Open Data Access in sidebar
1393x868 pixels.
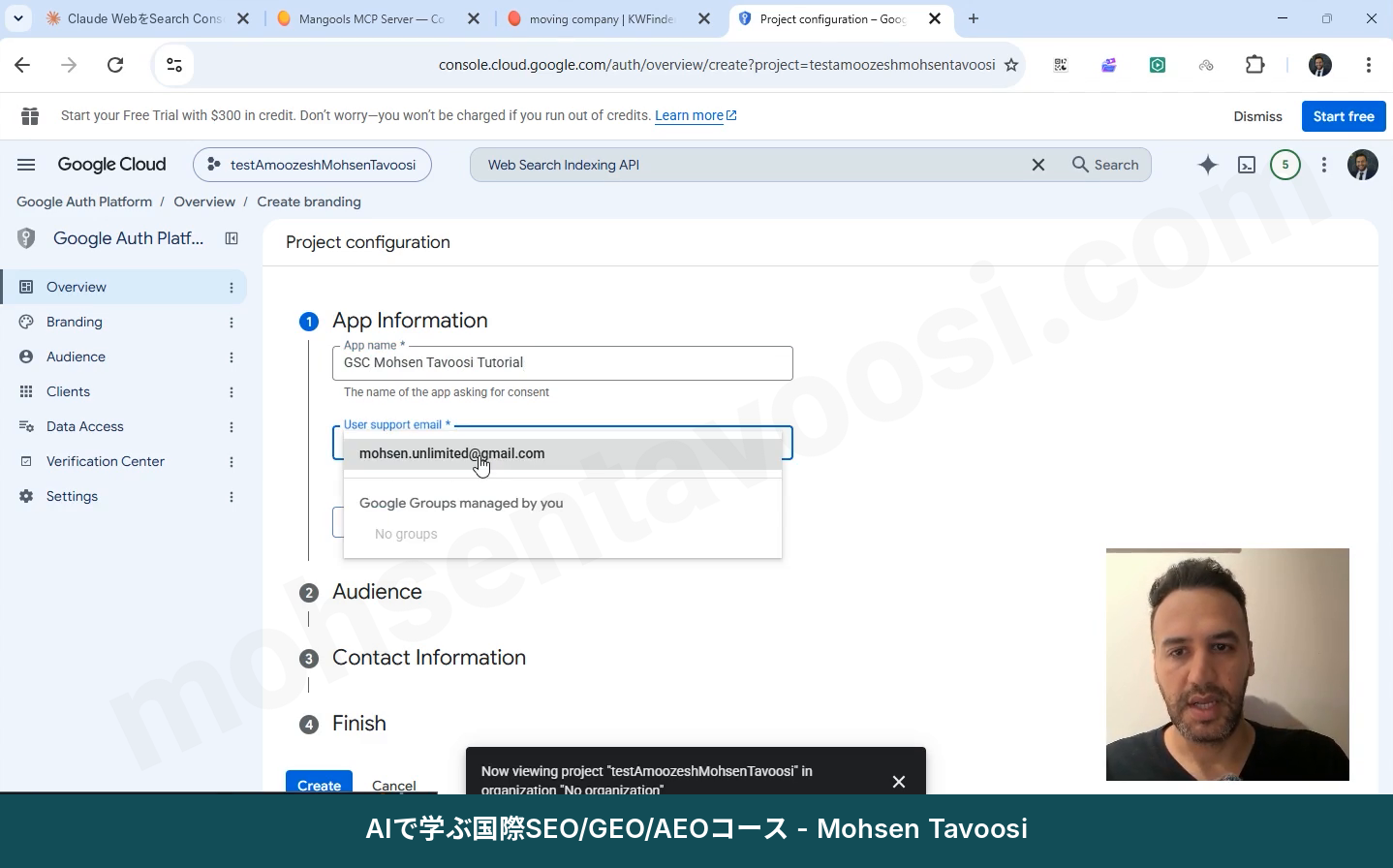click(x=85, y=426)
